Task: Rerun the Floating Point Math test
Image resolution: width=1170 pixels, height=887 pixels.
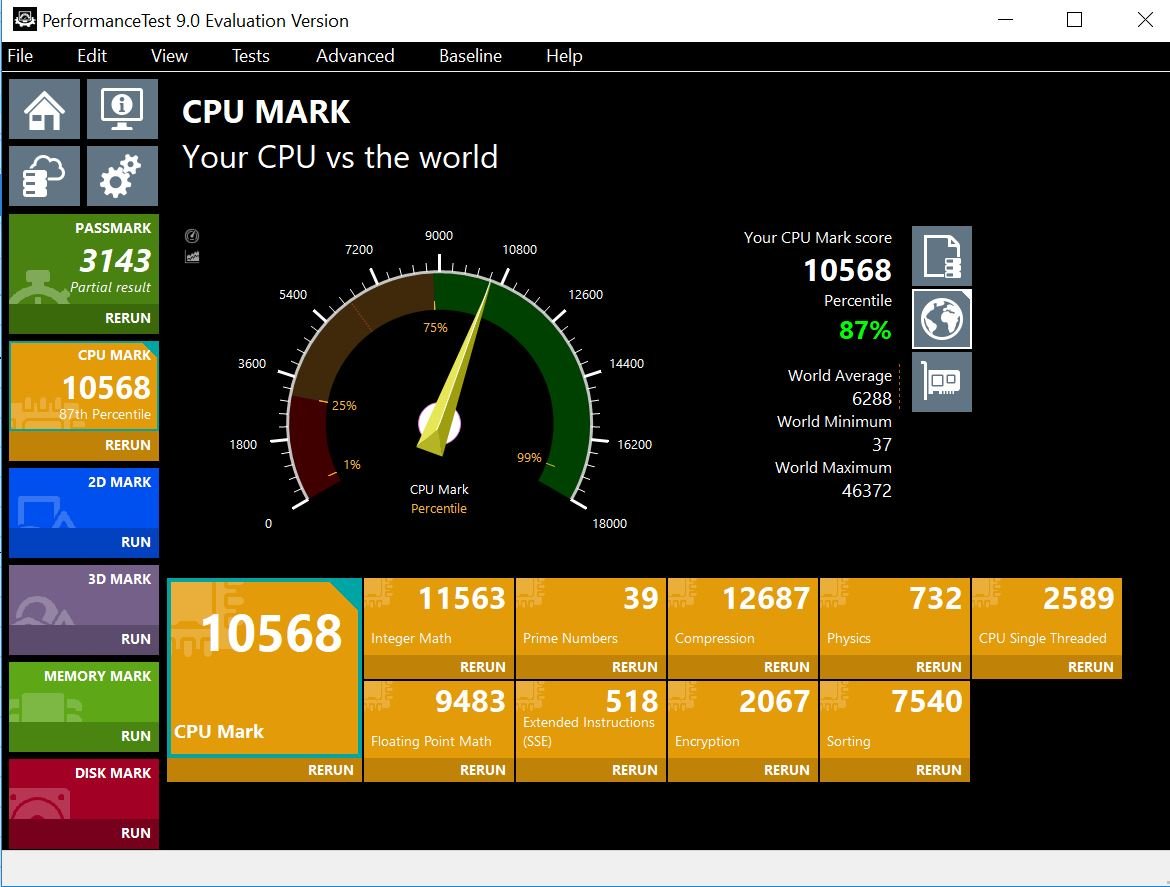Action: click(439, 770)
